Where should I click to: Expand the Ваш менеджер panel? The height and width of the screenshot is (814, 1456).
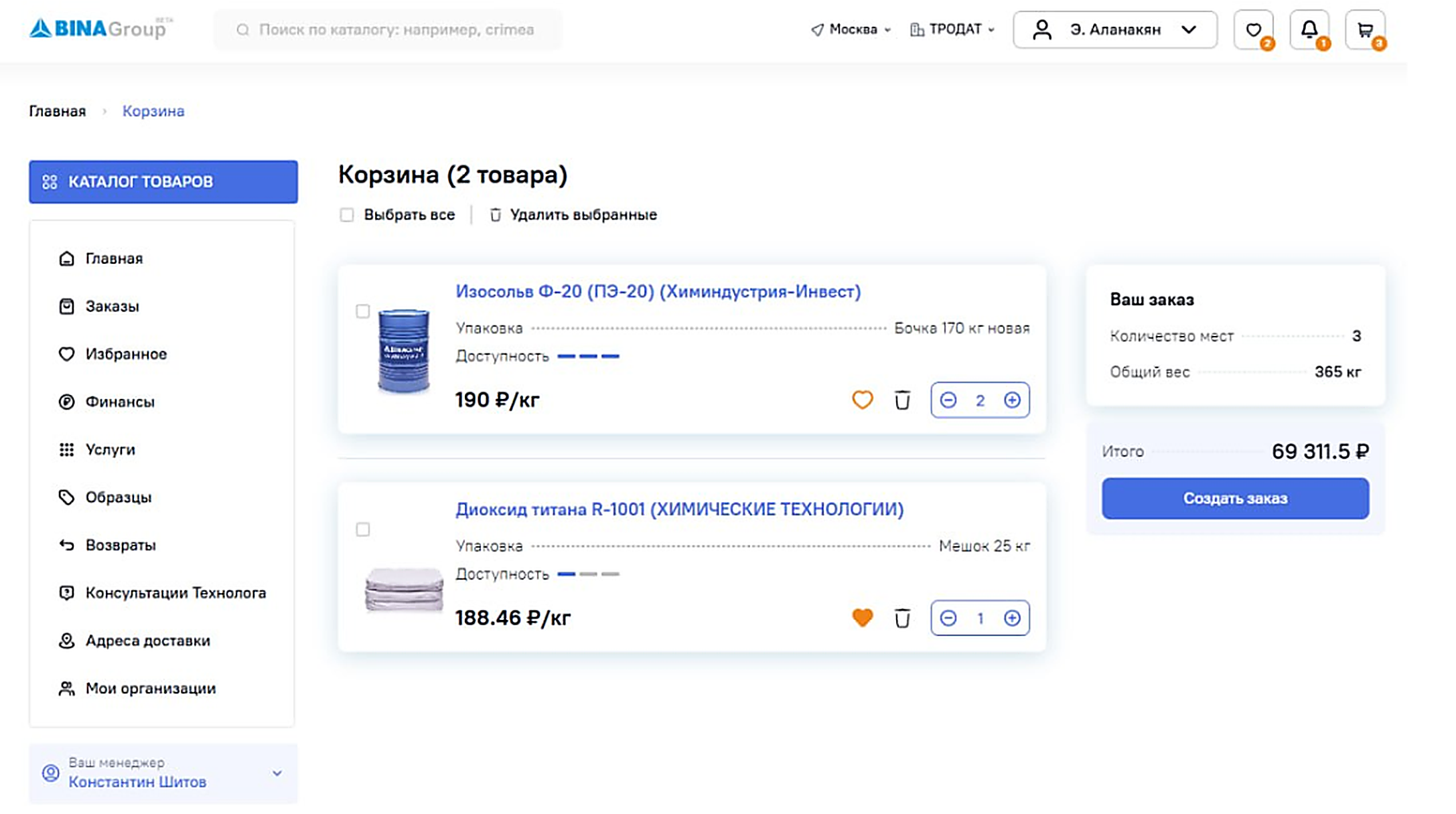[163, 773]
